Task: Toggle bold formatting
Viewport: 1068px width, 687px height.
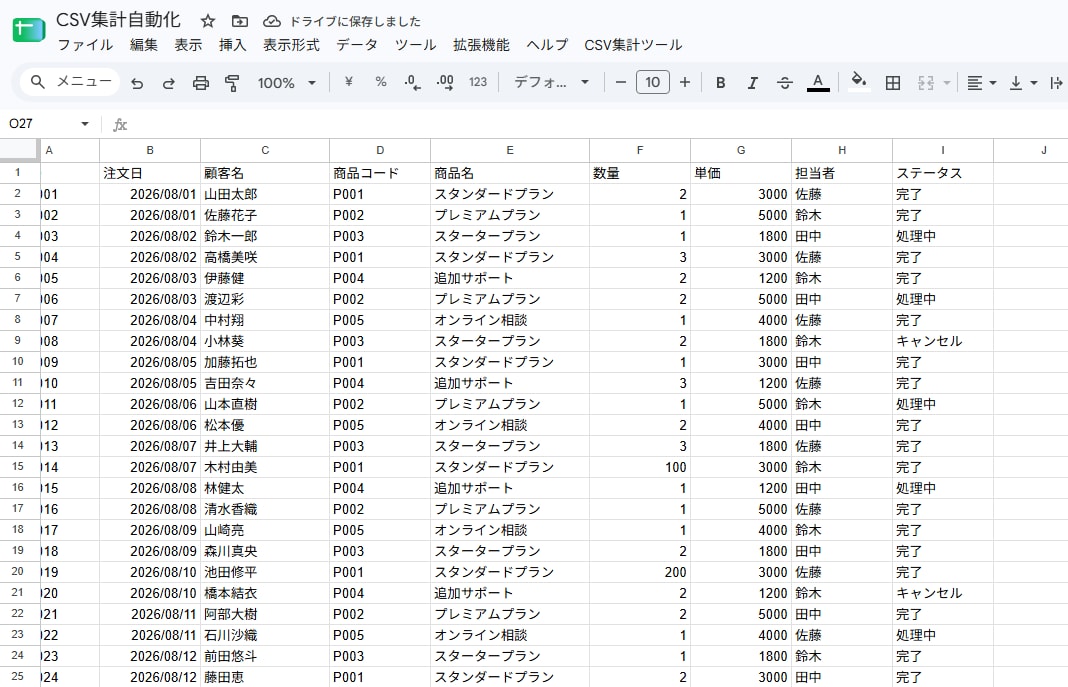Action: pos(721,83)
